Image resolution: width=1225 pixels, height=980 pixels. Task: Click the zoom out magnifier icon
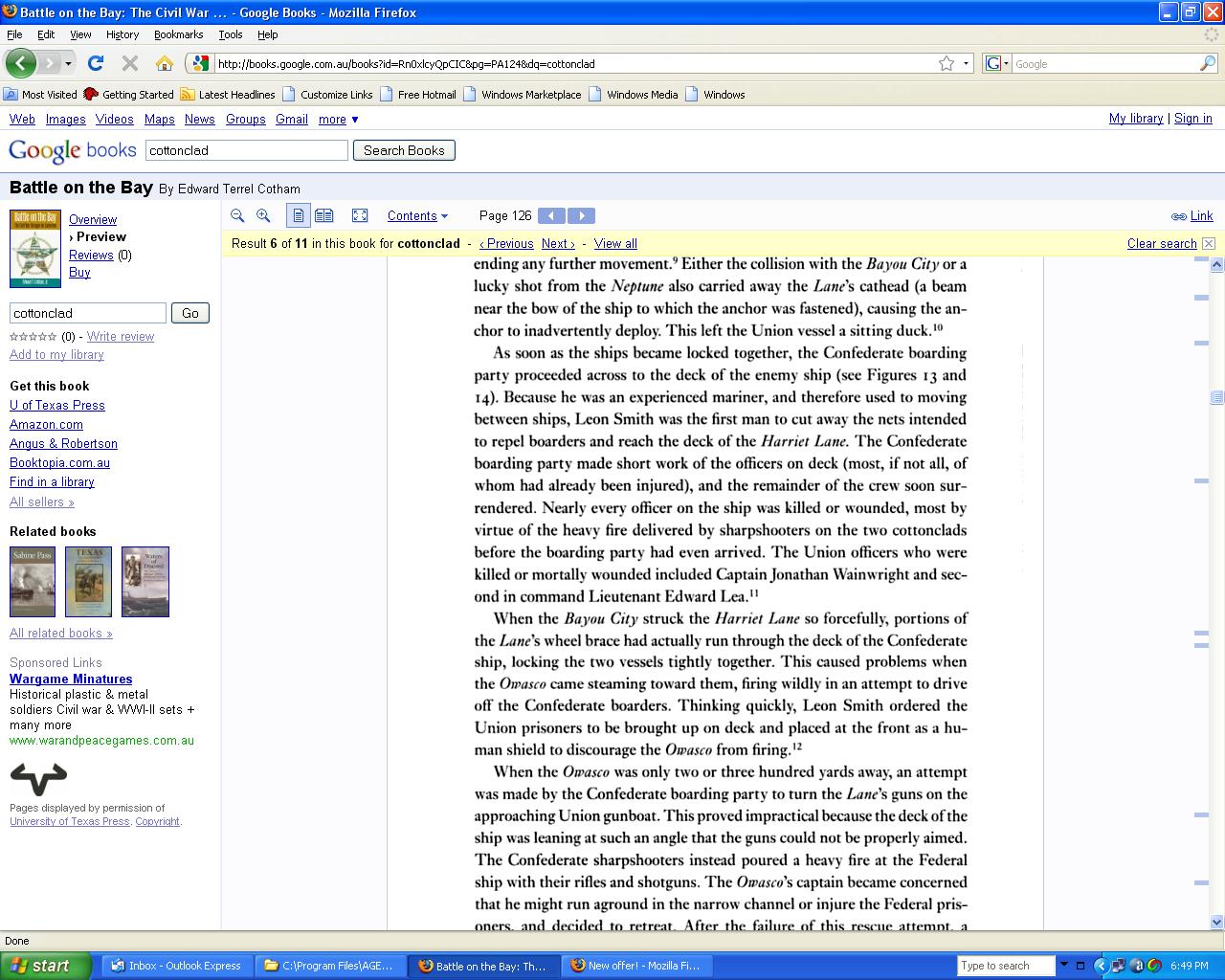click(237, 216)
